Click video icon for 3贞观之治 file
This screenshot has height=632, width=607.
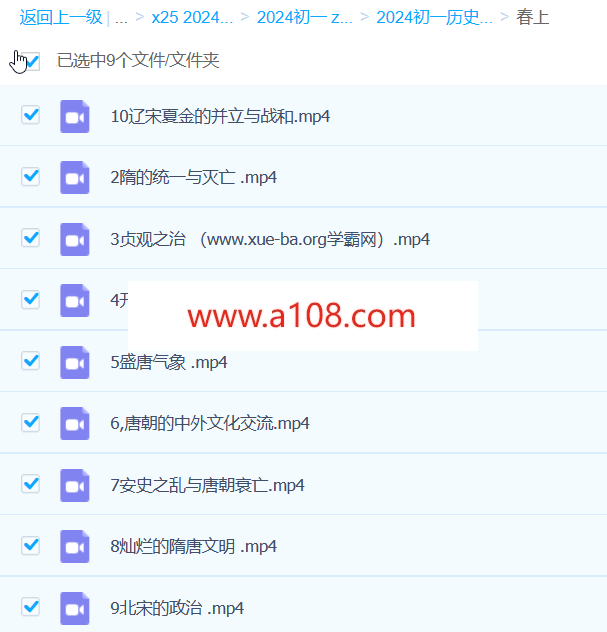click(x=75, y=239)
